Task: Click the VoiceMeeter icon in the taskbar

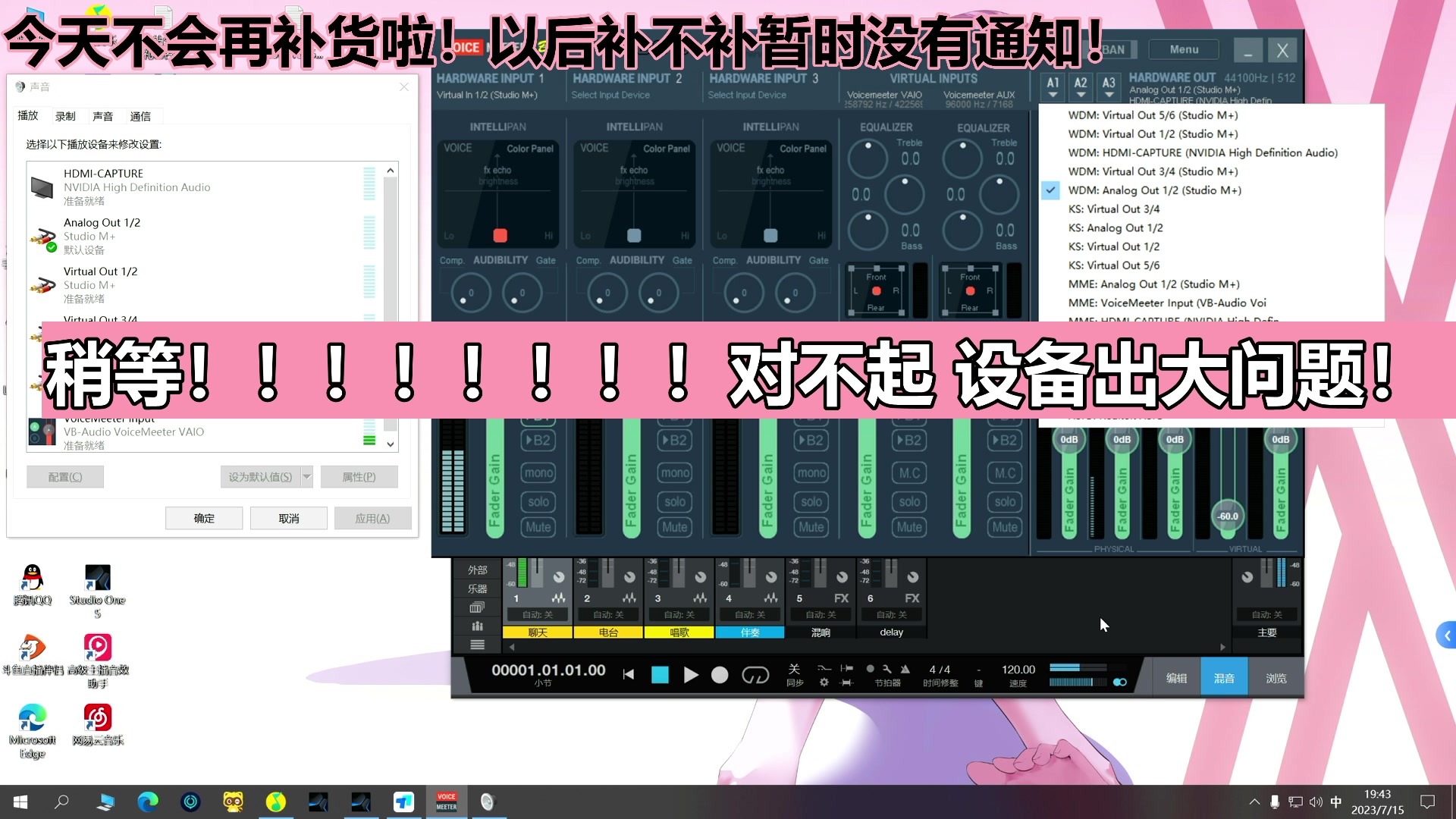Action: (x=446, y=802)
